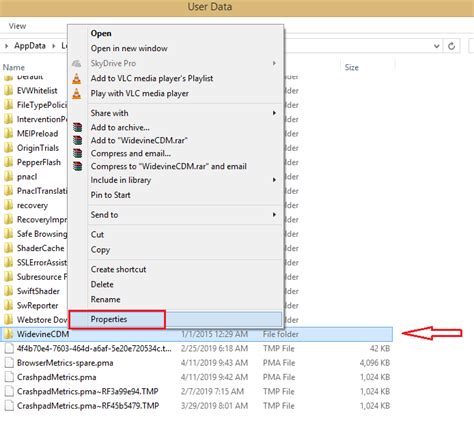Image resolution: width=474 pixels, height=423 pixels.
Task: Click WinRAR icon beside Compress and email
Action: [78, 153]
